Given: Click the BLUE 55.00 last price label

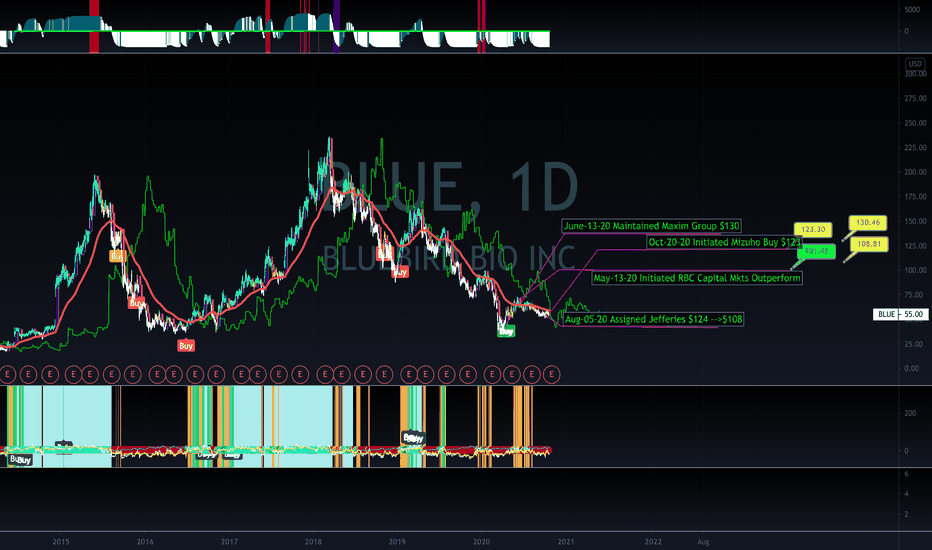Looking at the screenshot, I should point(900,314).
